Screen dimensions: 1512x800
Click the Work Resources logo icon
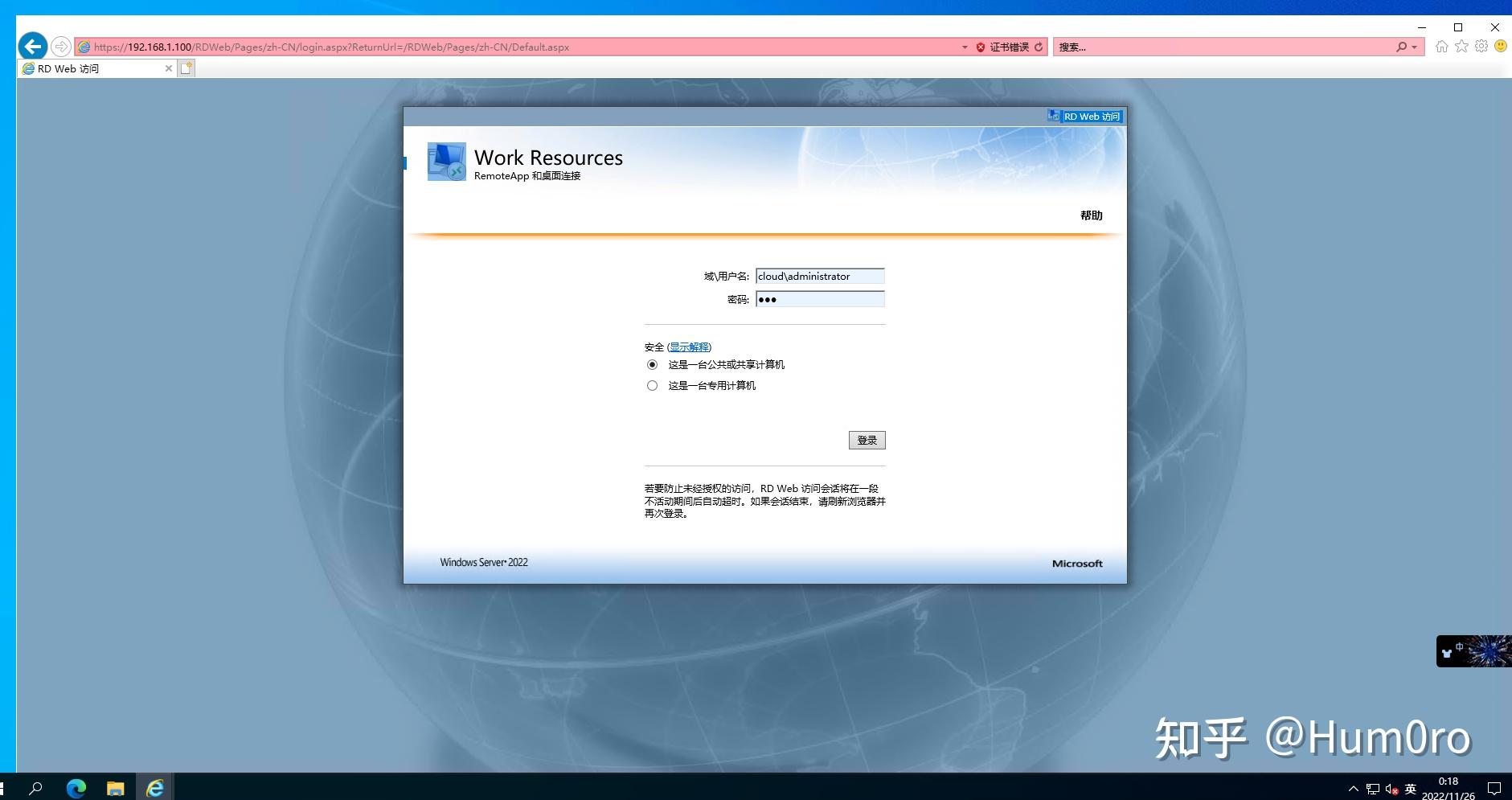pos(447,161)
